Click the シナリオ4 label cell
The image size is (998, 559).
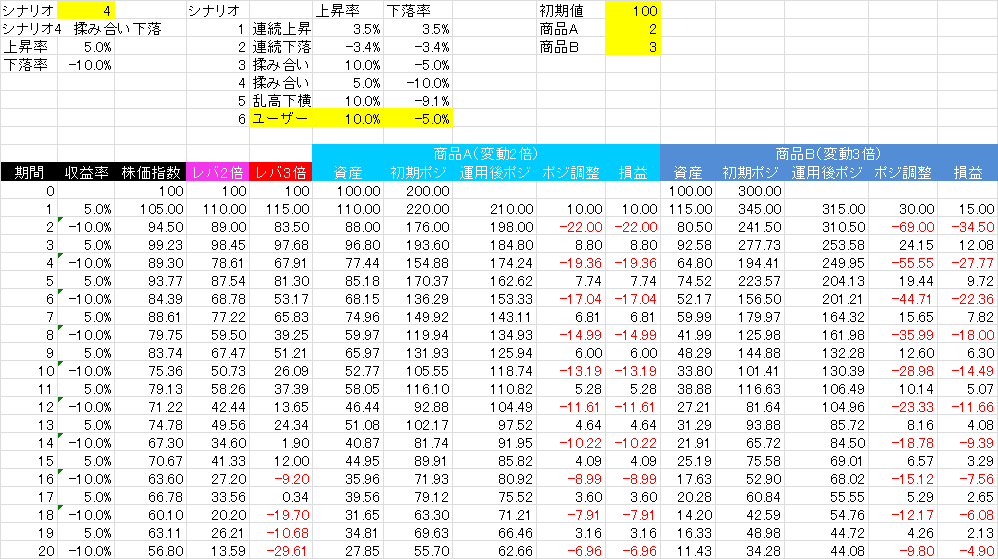[x=32, y=29]
